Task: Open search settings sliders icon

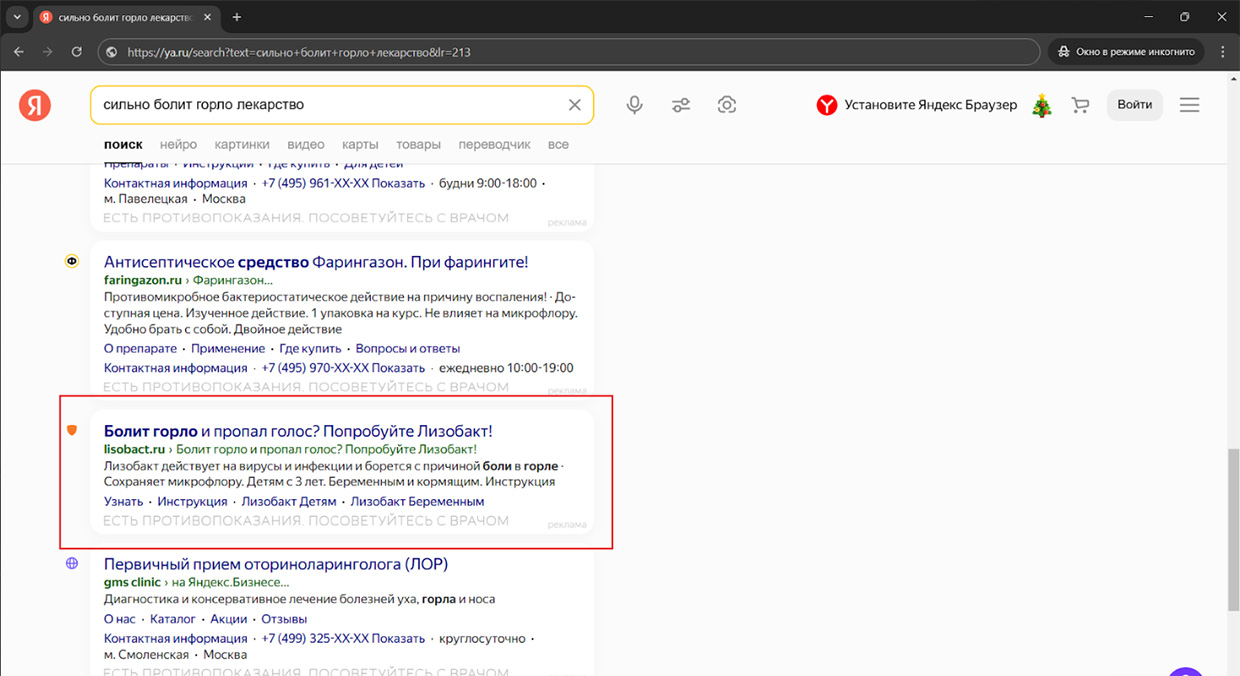Action: pos(681,105)
